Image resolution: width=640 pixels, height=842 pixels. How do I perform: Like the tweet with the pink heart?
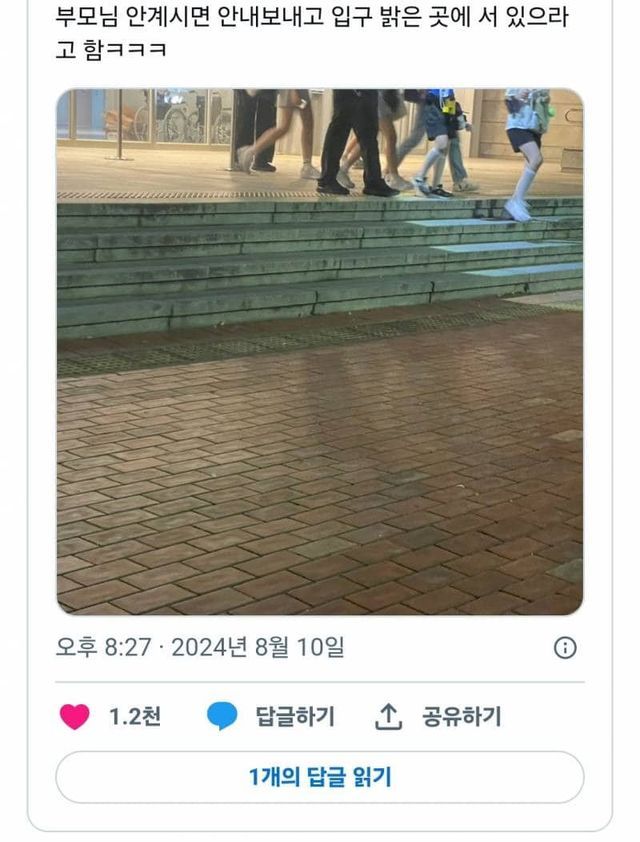click(74, 716)
